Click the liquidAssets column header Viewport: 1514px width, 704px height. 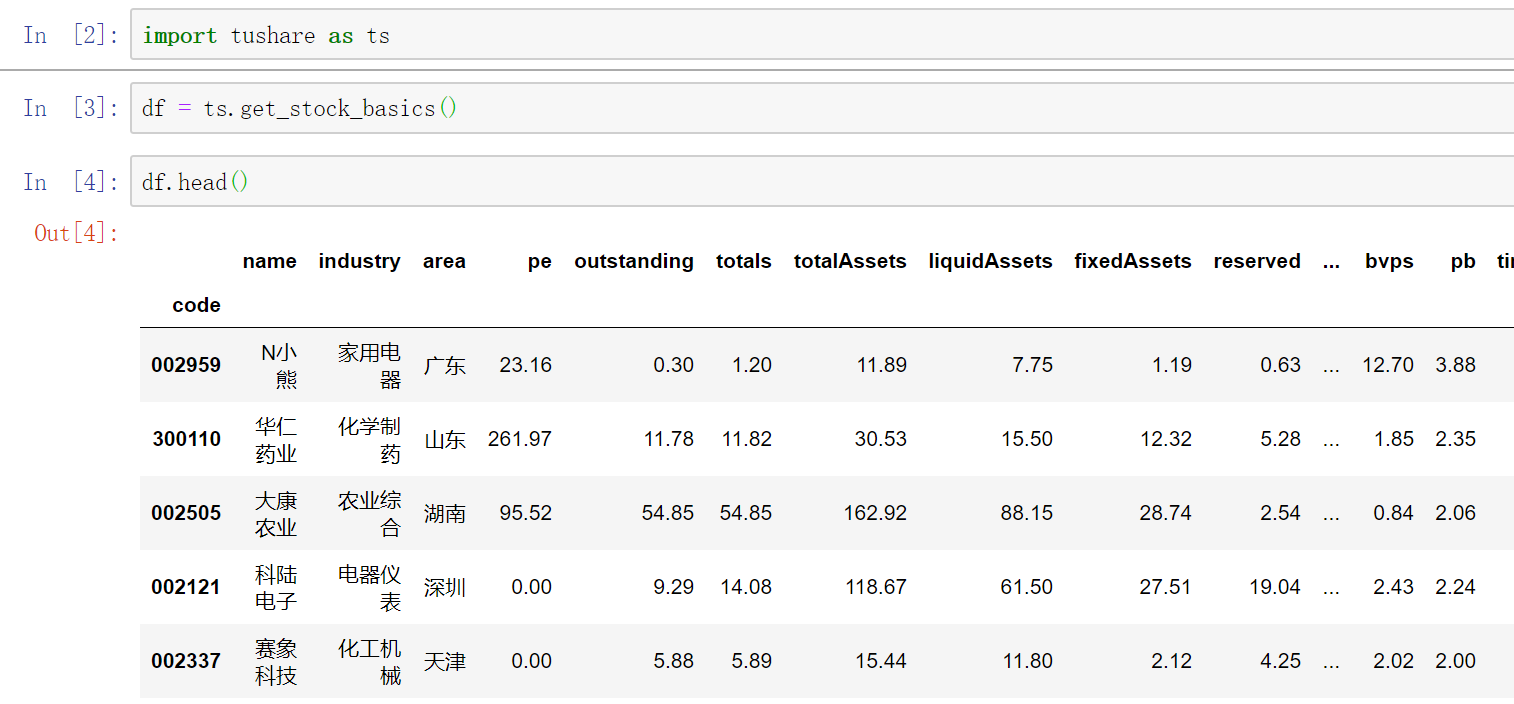click(990, 261)
